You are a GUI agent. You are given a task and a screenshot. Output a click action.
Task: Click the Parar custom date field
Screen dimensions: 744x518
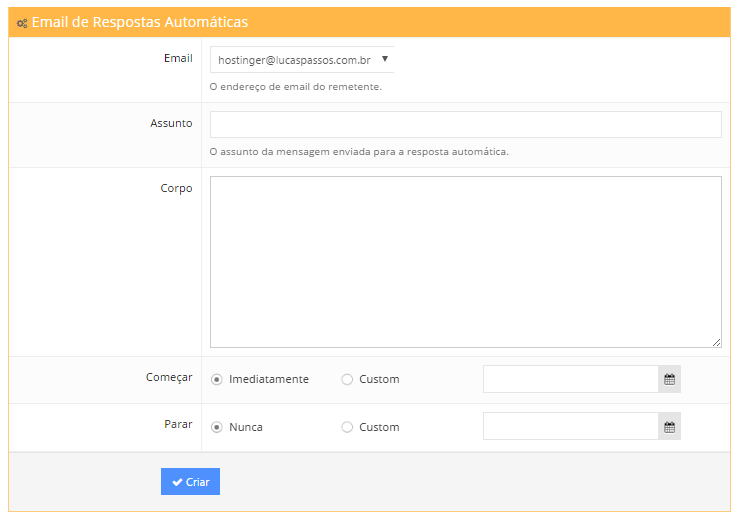(x=570, y=427)
